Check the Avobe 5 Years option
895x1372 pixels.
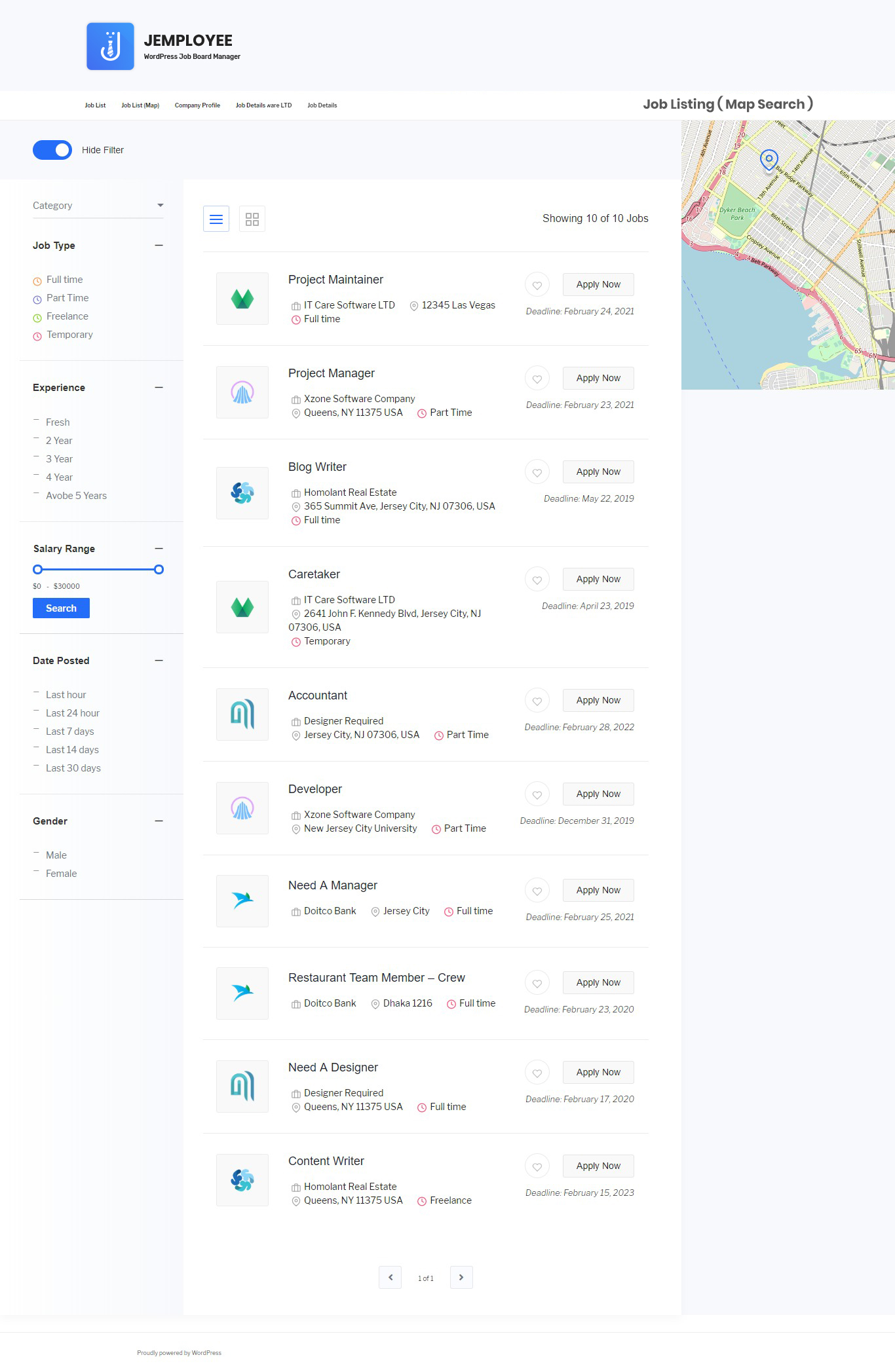(x=69, y=496)
